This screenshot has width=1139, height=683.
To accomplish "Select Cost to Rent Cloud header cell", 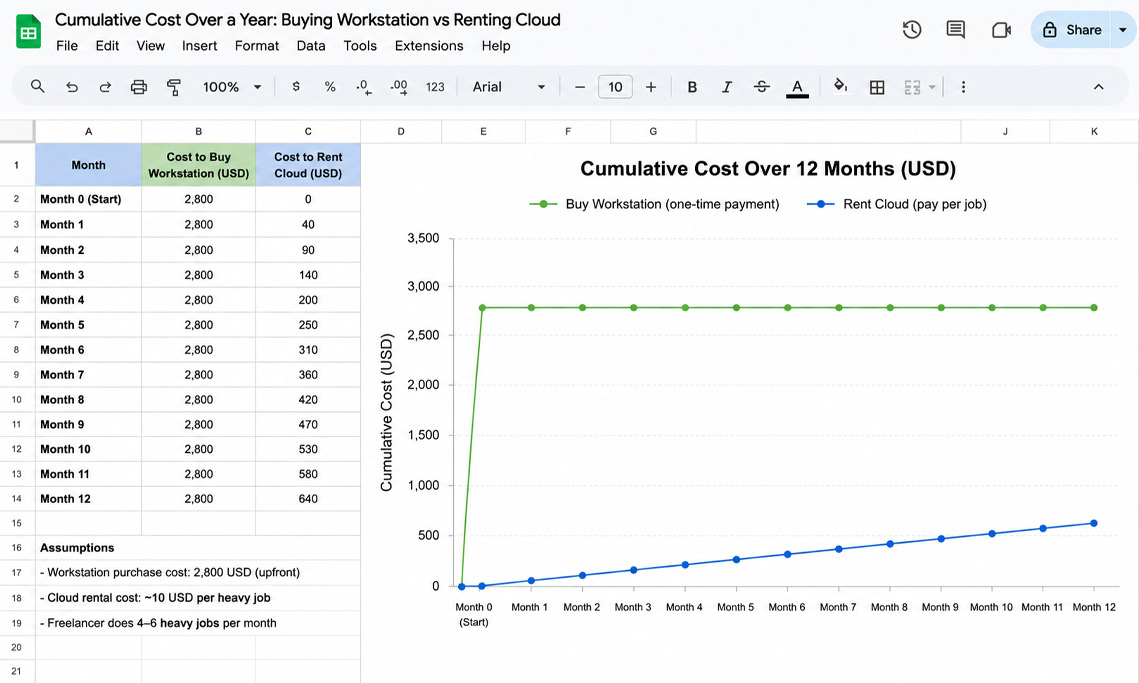I will 308,165.
